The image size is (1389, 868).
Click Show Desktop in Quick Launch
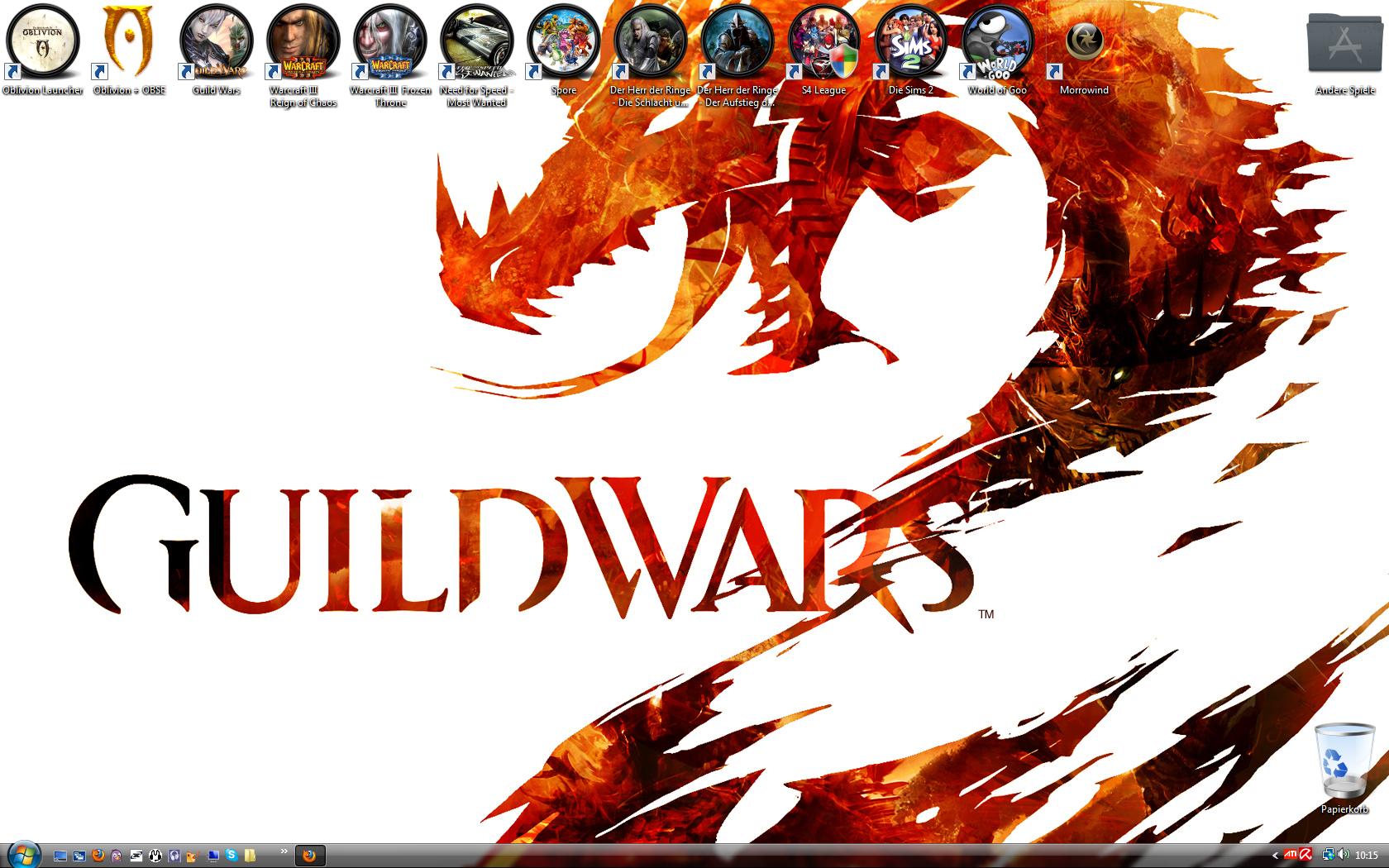click(60, 856)
